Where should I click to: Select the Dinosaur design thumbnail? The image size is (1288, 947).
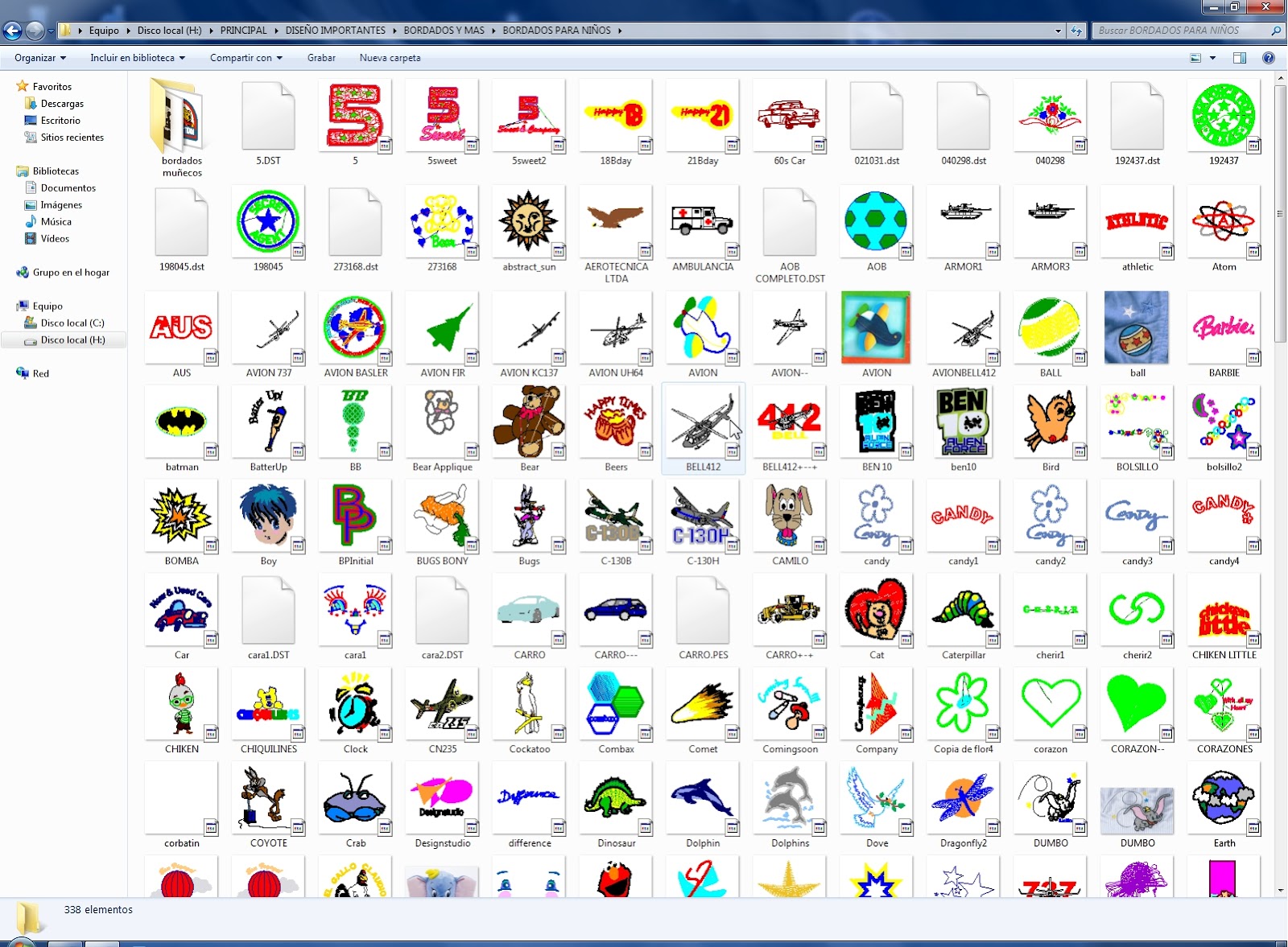[x=616, y=799]
